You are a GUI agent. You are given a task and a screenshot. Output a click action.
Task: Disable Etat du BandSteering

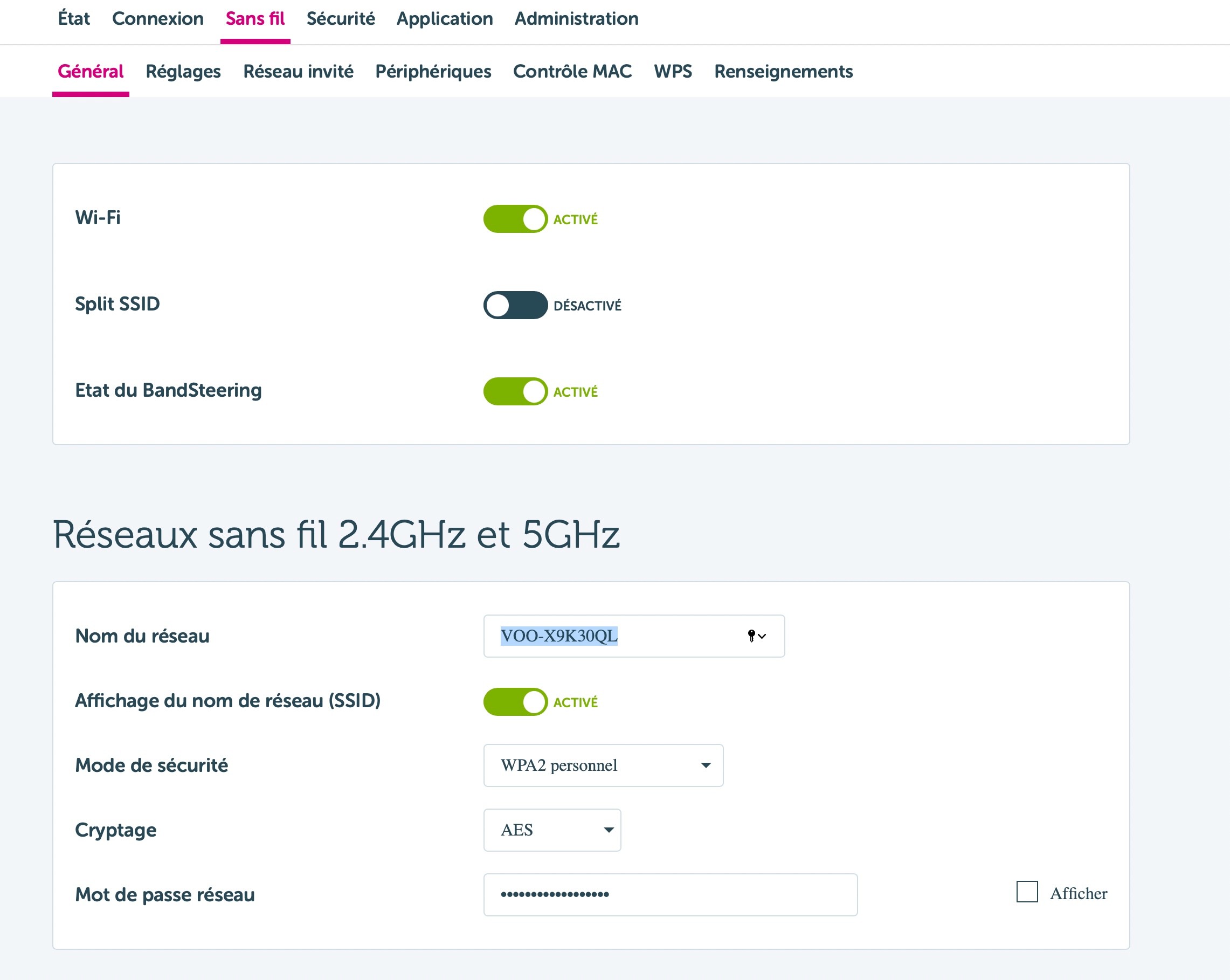515,391
